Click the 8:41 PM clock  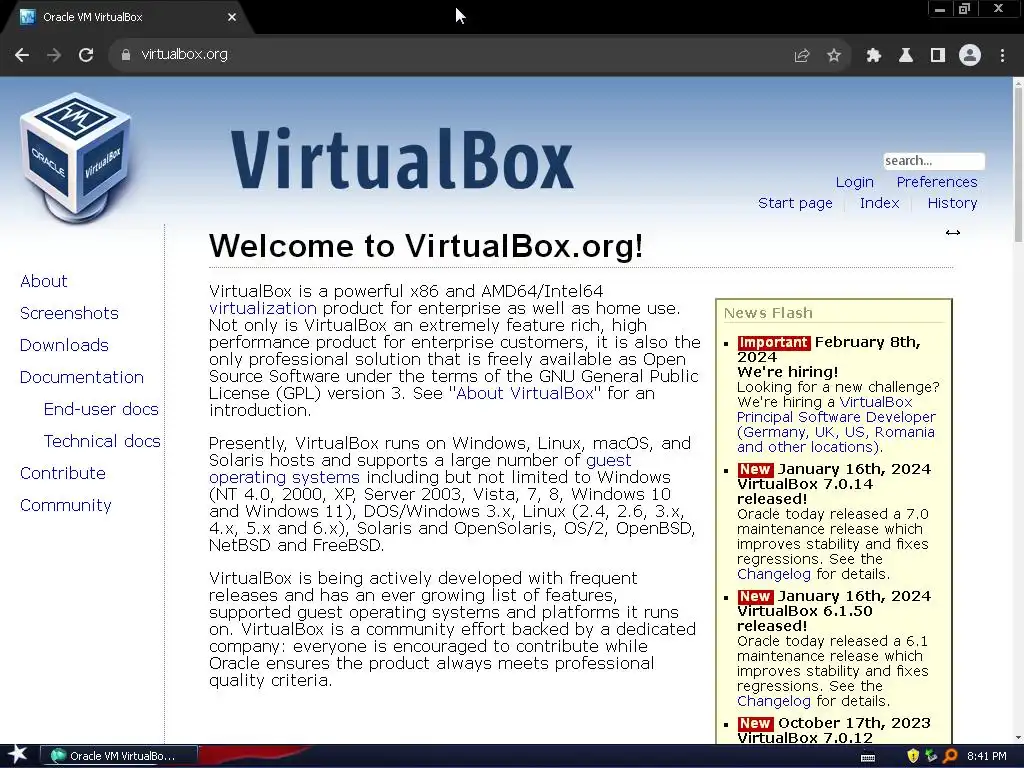[x=987, y=756]
